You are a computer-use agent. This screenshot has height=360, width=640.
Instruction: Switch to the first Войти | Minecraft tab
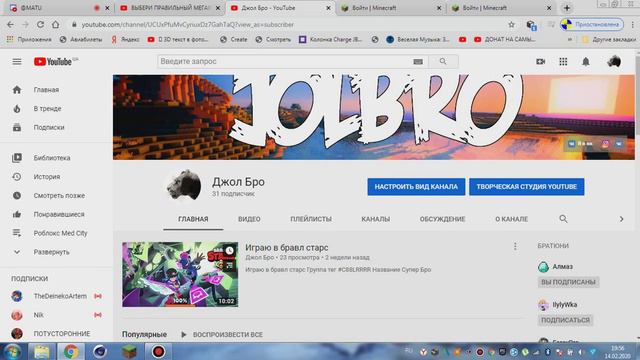click(390, 8)
